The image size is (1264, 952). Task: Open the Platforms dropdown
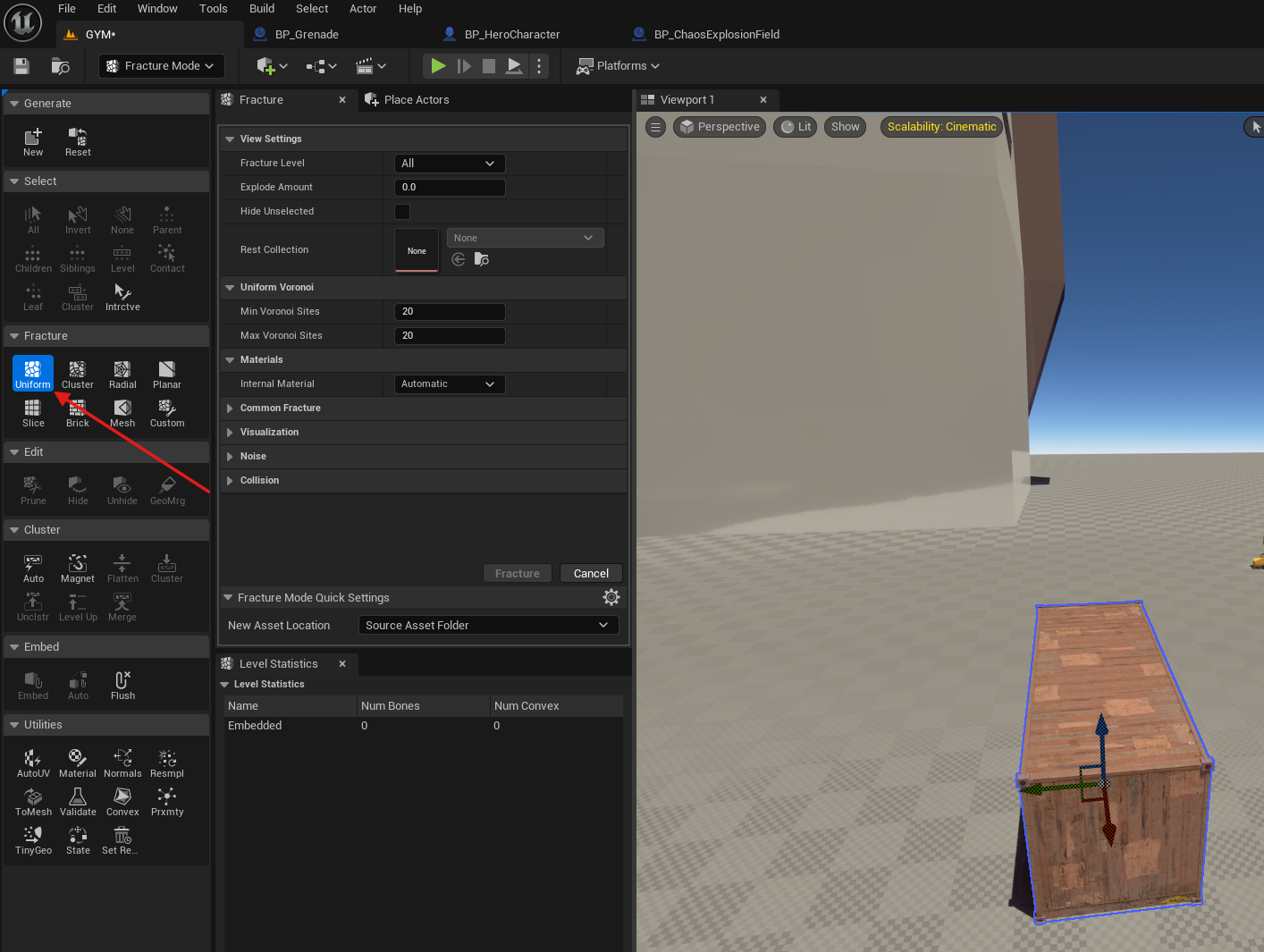(x=619, y=66)
